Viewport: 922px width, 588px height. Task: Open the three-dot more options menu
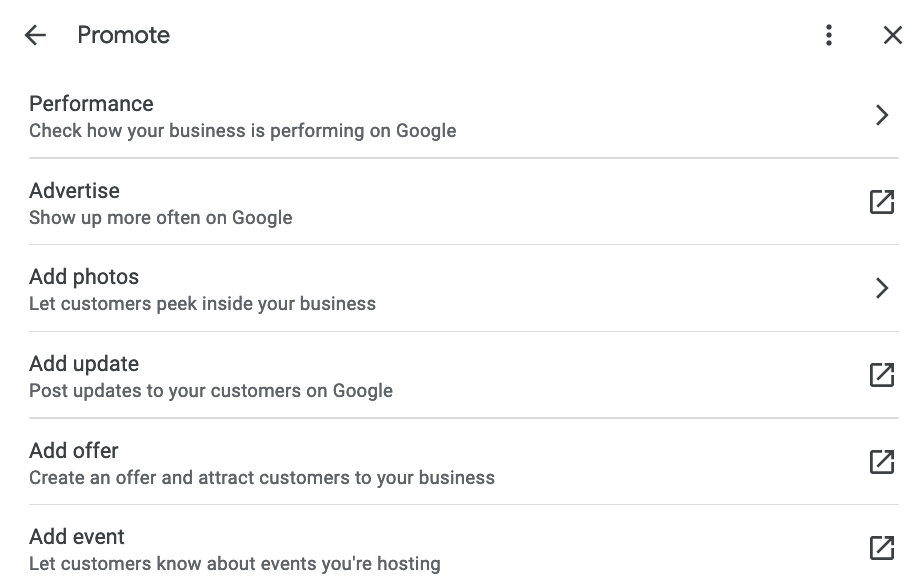829,35
